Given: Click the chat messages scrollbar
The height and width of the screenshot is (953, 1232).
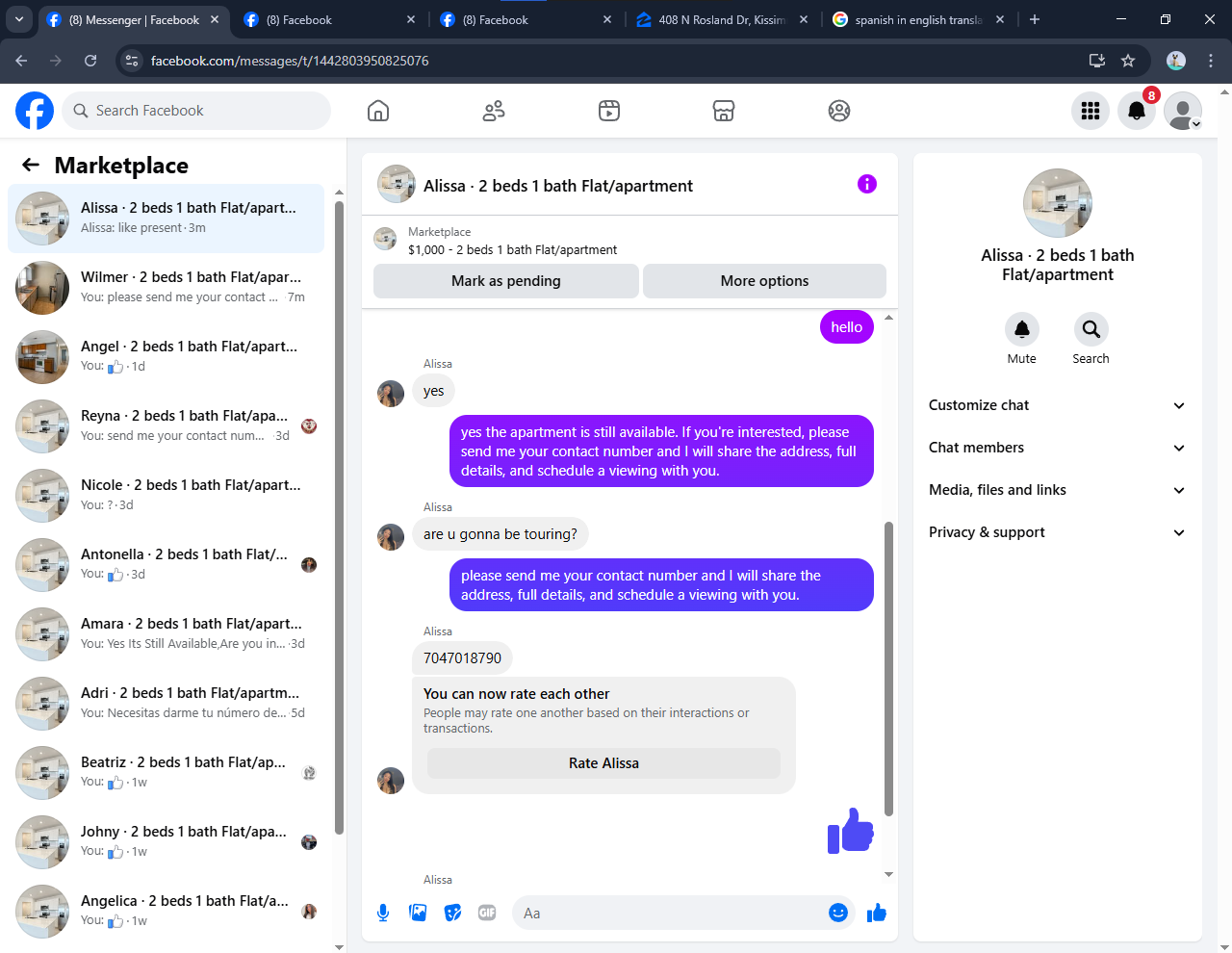Looking at the screenshot, I should (x=888, y=669).
